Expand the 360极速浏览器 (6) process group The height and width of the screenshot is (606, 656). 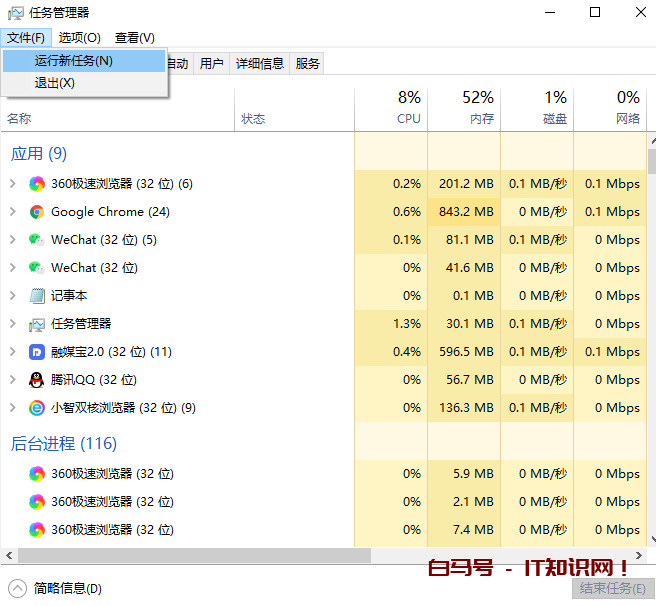(12, 184)
